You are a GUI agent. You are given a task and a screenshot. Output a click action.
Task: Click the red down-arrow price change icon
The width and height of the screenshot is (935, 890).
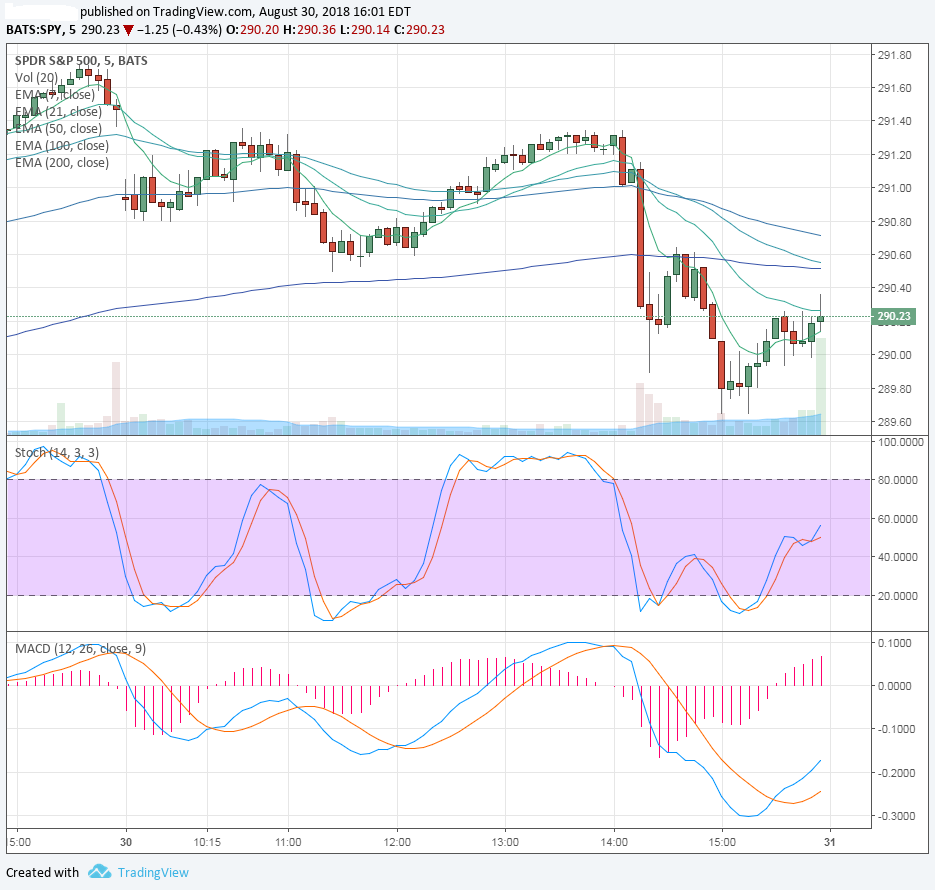pos(129,30)
